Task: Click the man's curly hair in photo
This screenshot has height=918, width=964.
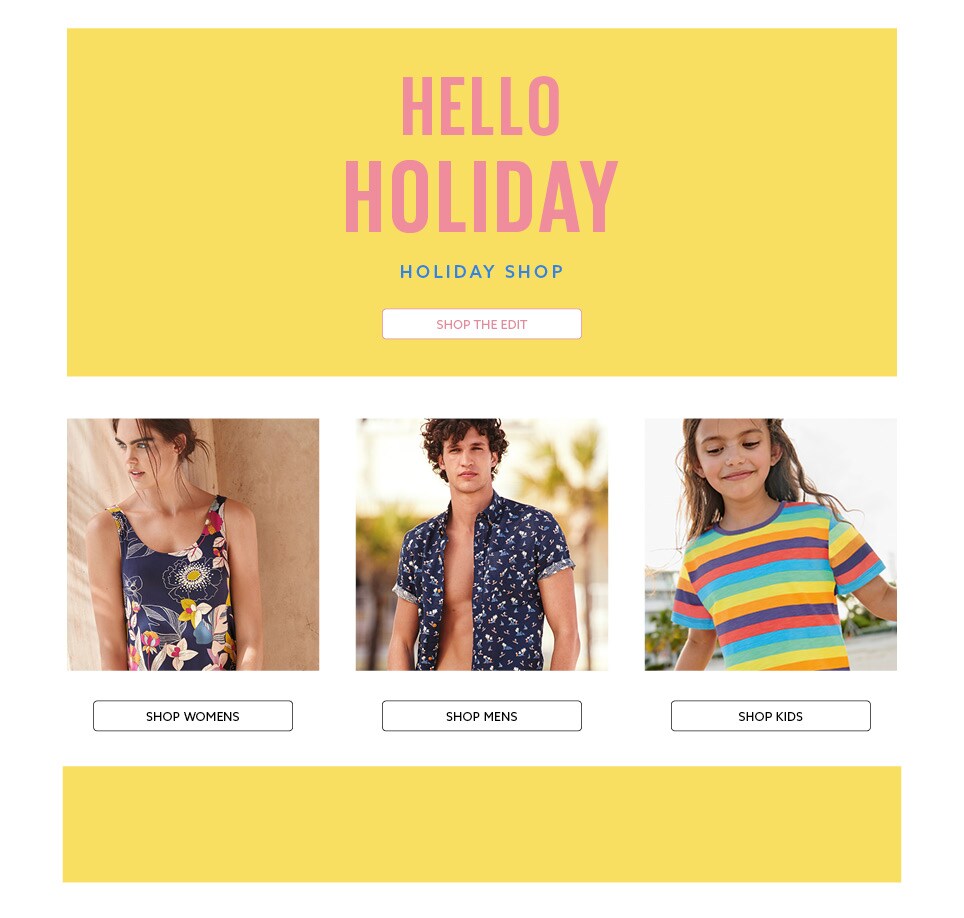Action: coord(464,438)
